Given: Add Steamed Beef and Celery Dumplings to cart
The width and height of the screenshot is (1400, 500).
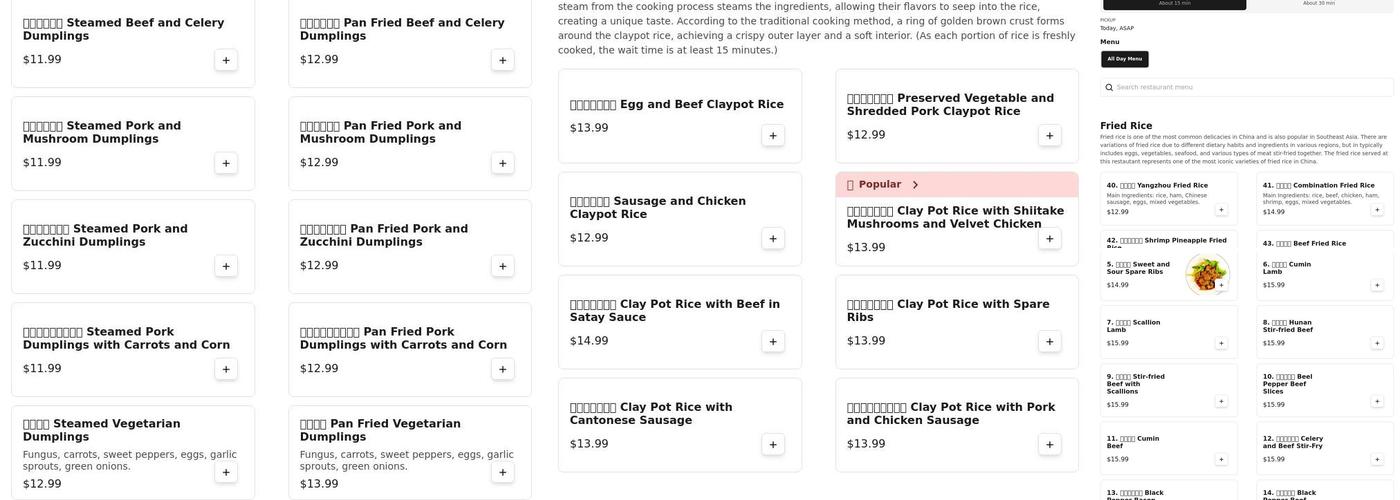Looking at the screenshot, I should [x=226, y=60].
